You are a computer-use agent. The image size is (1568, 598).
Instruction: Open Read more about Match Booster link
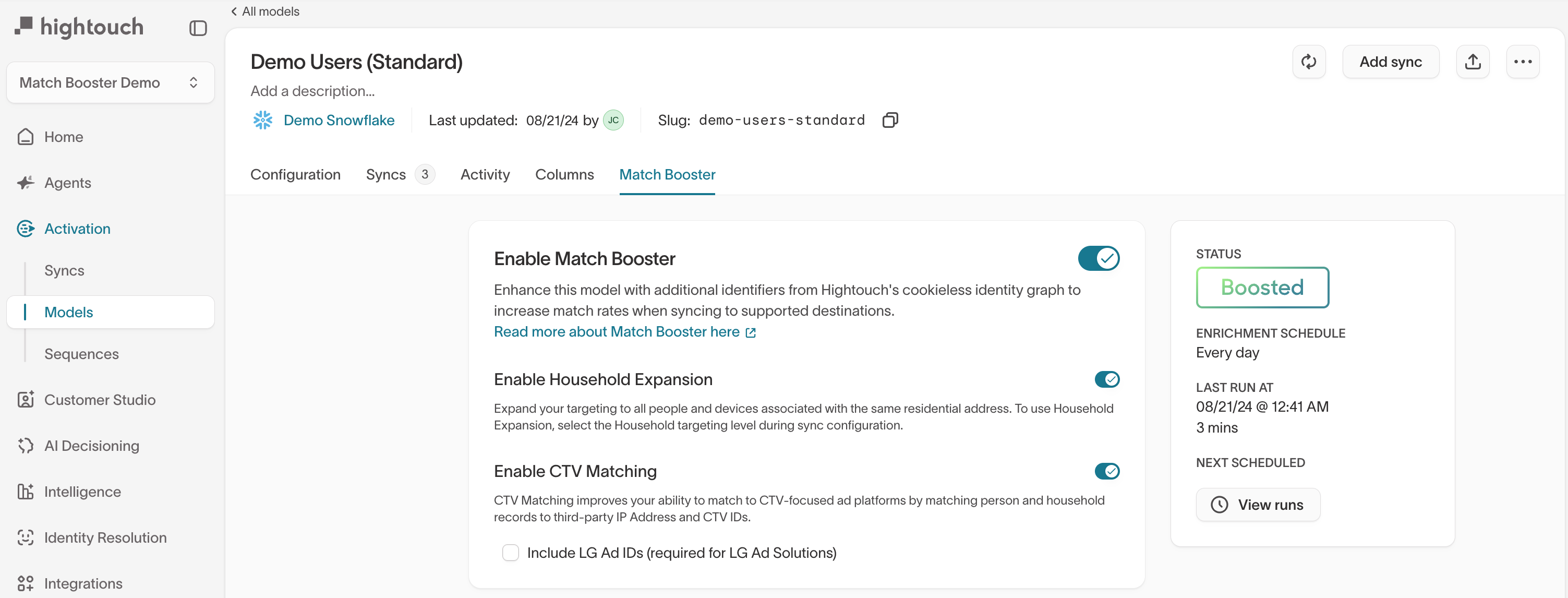pyautogui.click(x=624, y=332)
